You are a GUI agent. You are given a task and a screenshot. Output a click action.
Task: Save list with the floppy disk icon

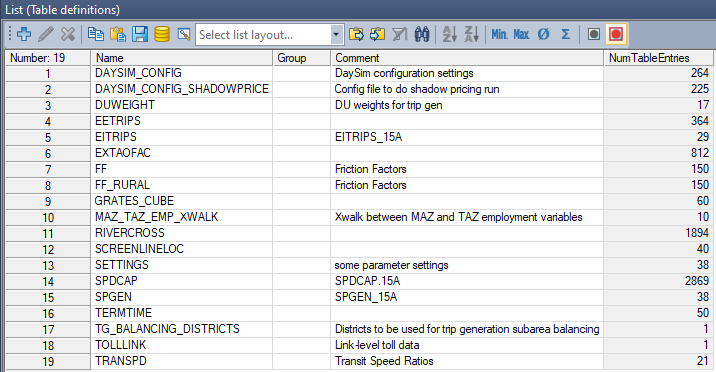[140, 34]
